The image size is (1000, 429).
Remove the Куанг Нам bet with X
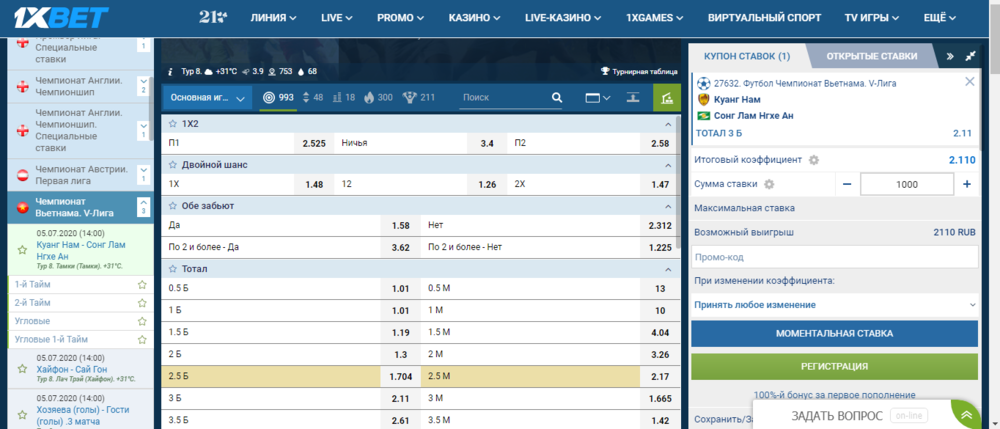click(x=969, y=82)
